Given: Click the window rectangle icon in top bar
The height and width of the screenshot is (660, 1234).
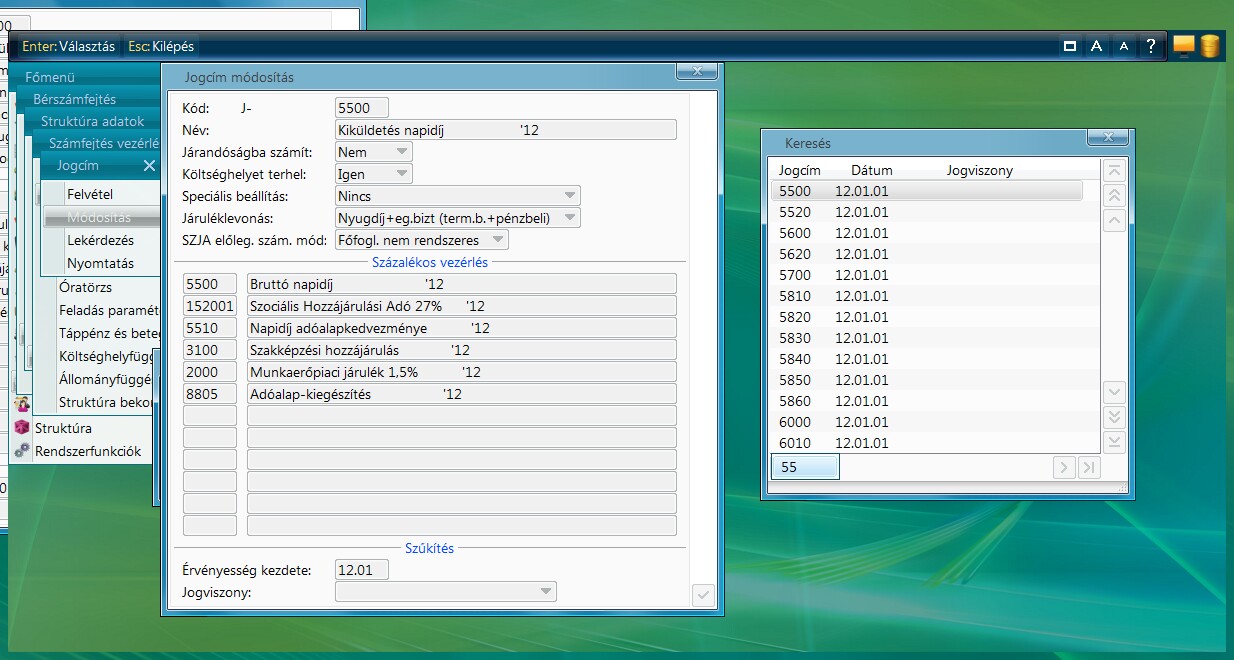Looking at the screenshot, I should (x=1070, y=46).
